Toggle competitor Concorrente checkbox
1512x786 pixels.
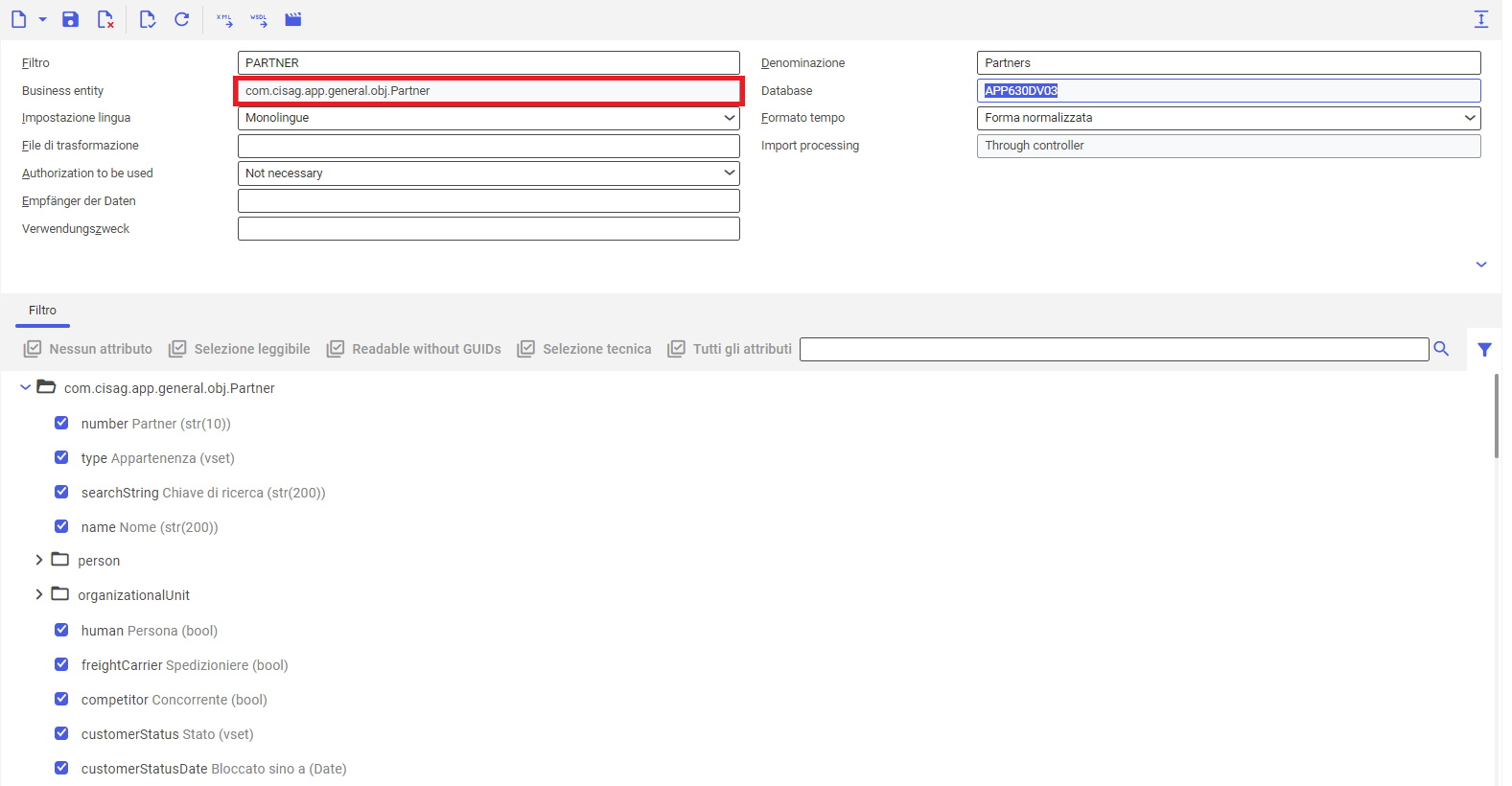pos(61,699)
